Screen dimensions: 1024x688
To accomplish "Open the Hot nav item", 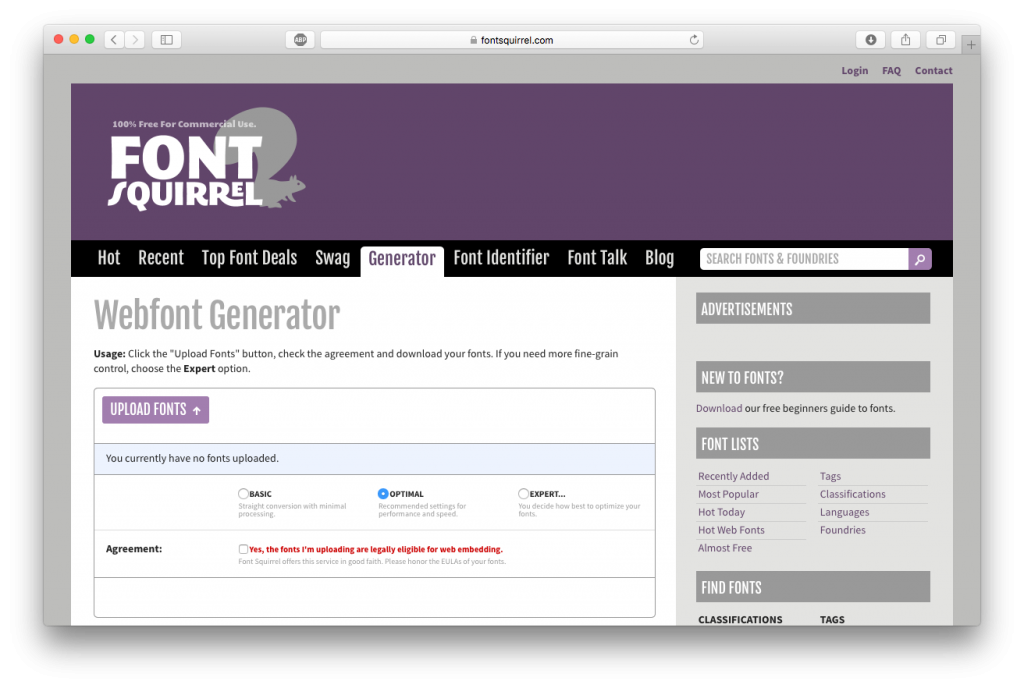I will click(x=109, y=258).
